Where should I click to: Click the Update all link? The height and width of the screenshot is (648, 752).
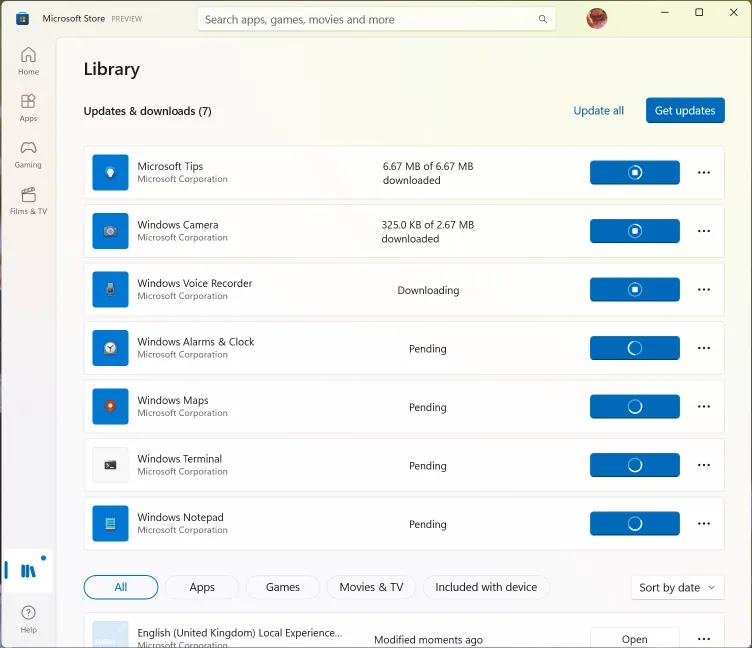point(599,111)
